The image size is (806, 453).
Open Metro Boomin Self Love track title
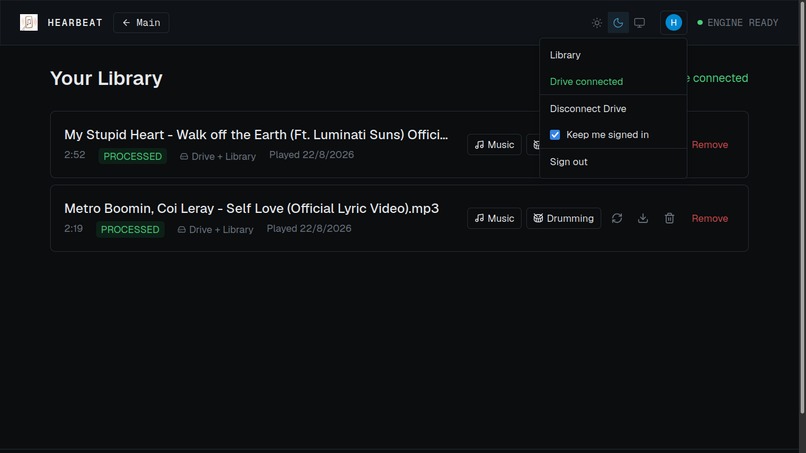pyautogui.click(x=251, y=208)
